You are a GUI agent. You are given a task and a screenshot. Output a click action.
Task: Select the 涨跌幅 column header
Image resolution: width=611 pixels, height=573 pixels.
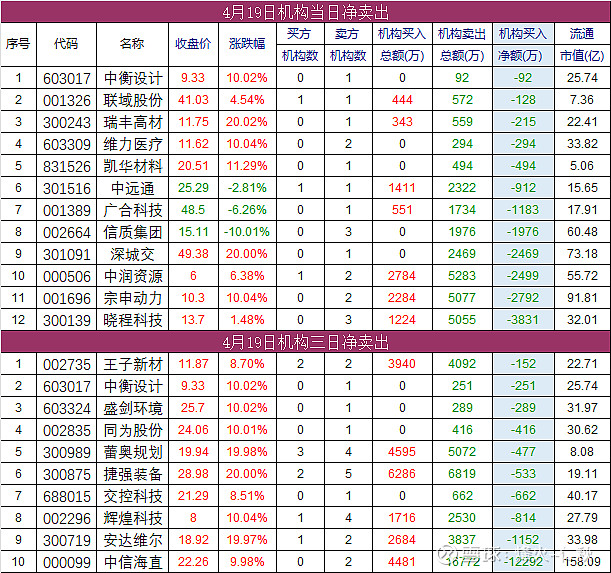[247, 44]
